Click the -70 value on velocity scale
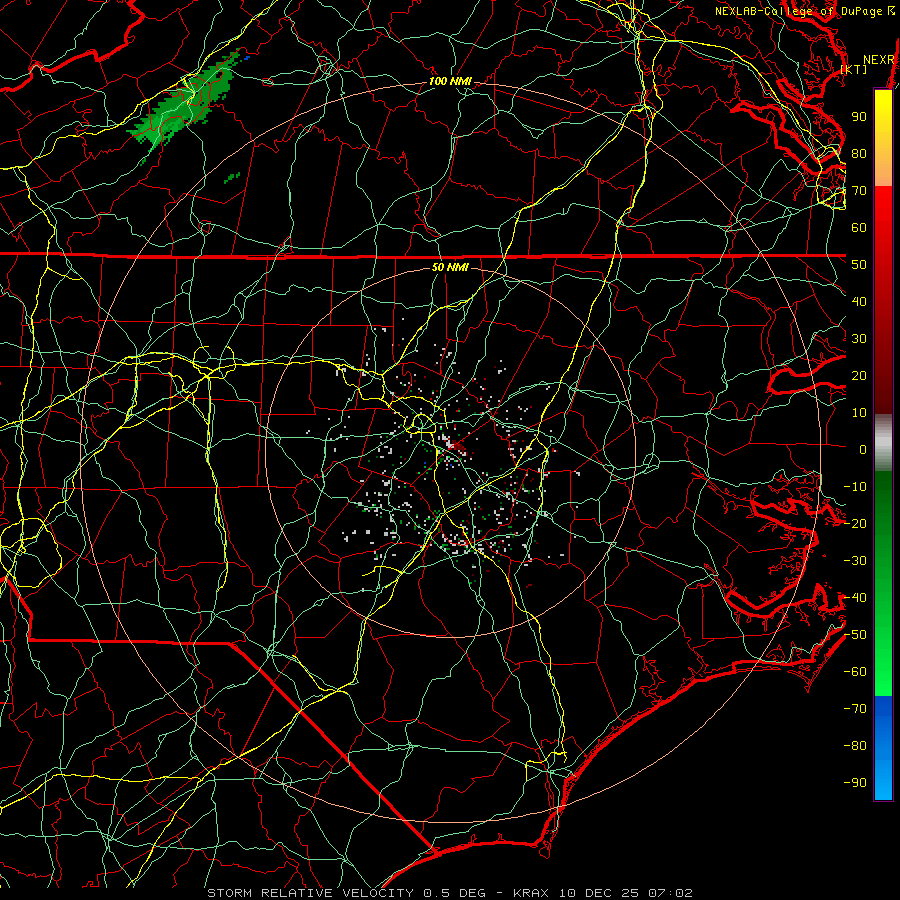900x900 pixels. click(x=855, y=709)
